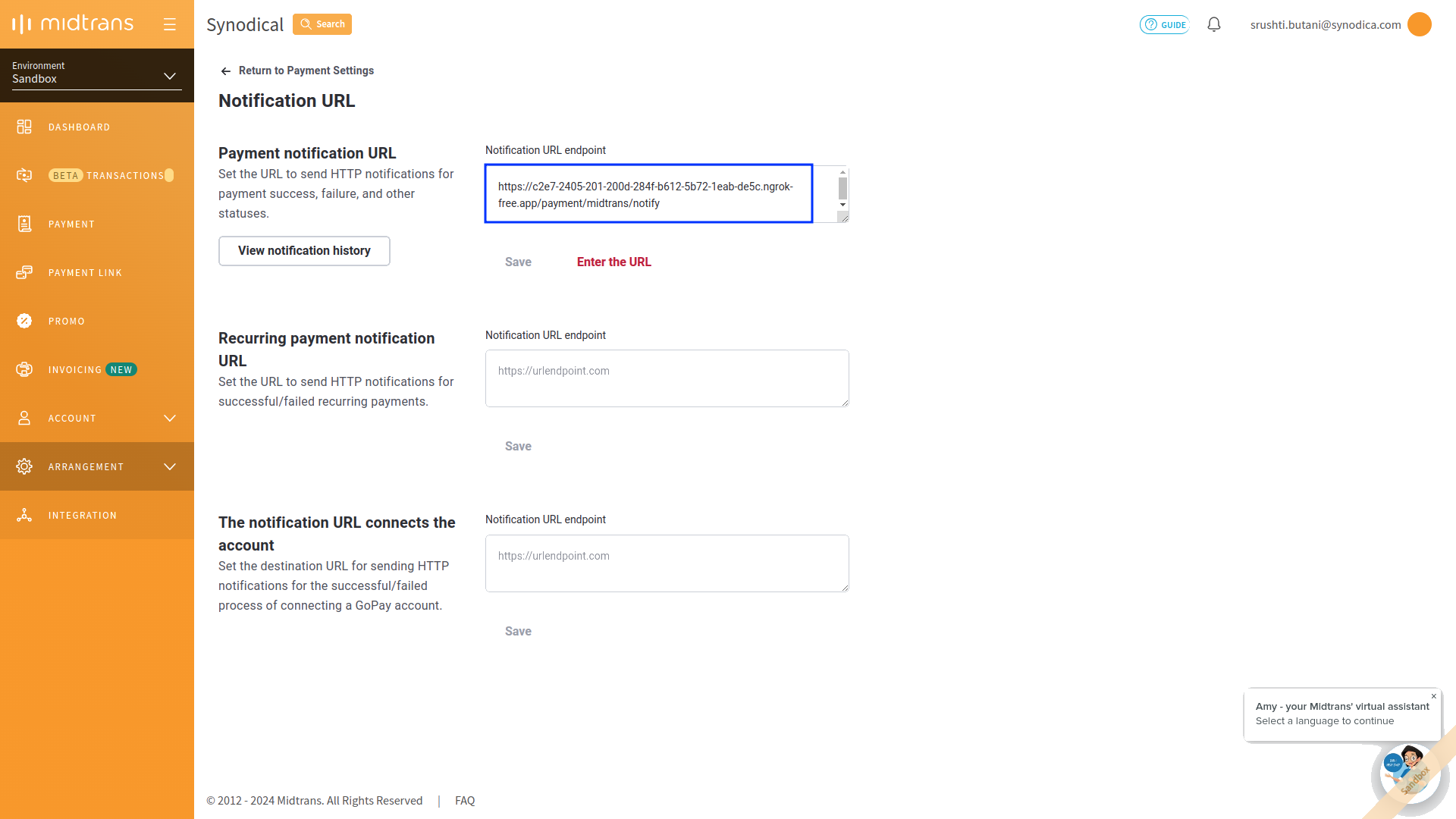Click the recurring payment notification URL field
Screen dimensions: 1456x819
(x=667, y=378)
